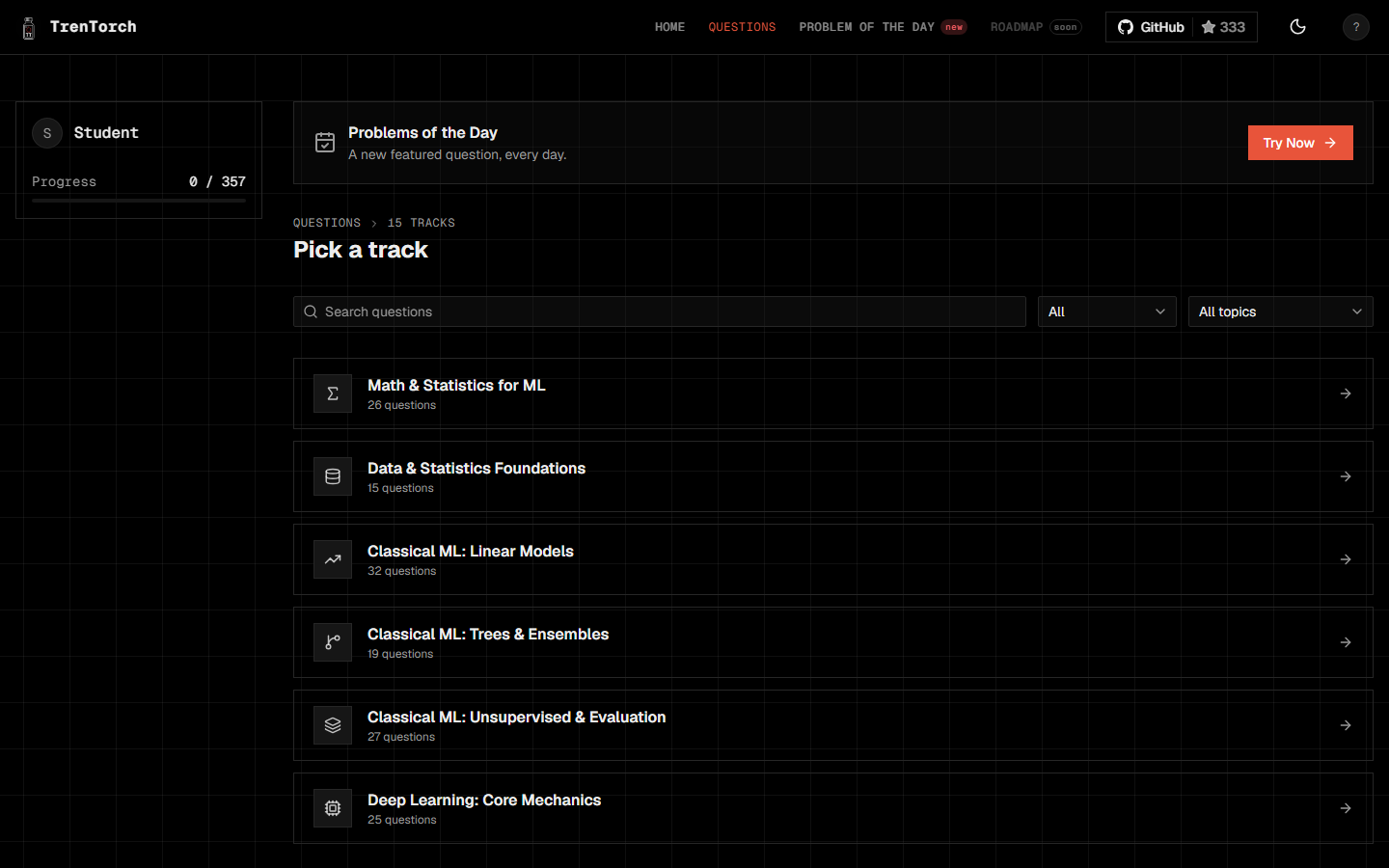The image size is (1389, 868).
Task: Click the Problems of the Day heading
Action: (422, 132)
